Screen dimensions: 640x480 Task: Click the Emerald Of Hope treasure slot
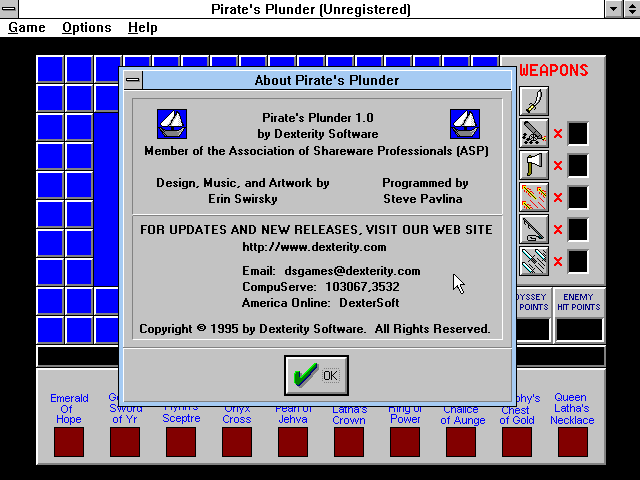click(x=69, y=442)
